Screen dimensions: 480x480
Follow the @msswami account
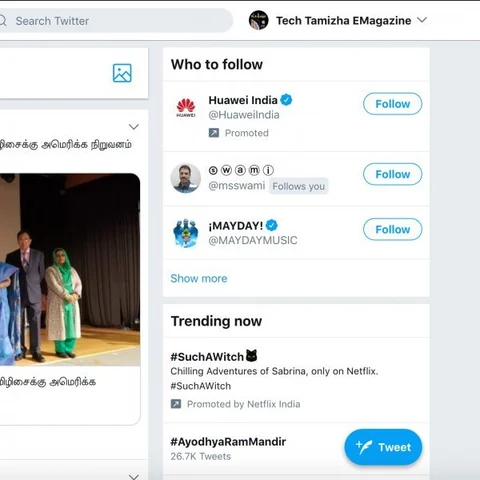point(392,174)
